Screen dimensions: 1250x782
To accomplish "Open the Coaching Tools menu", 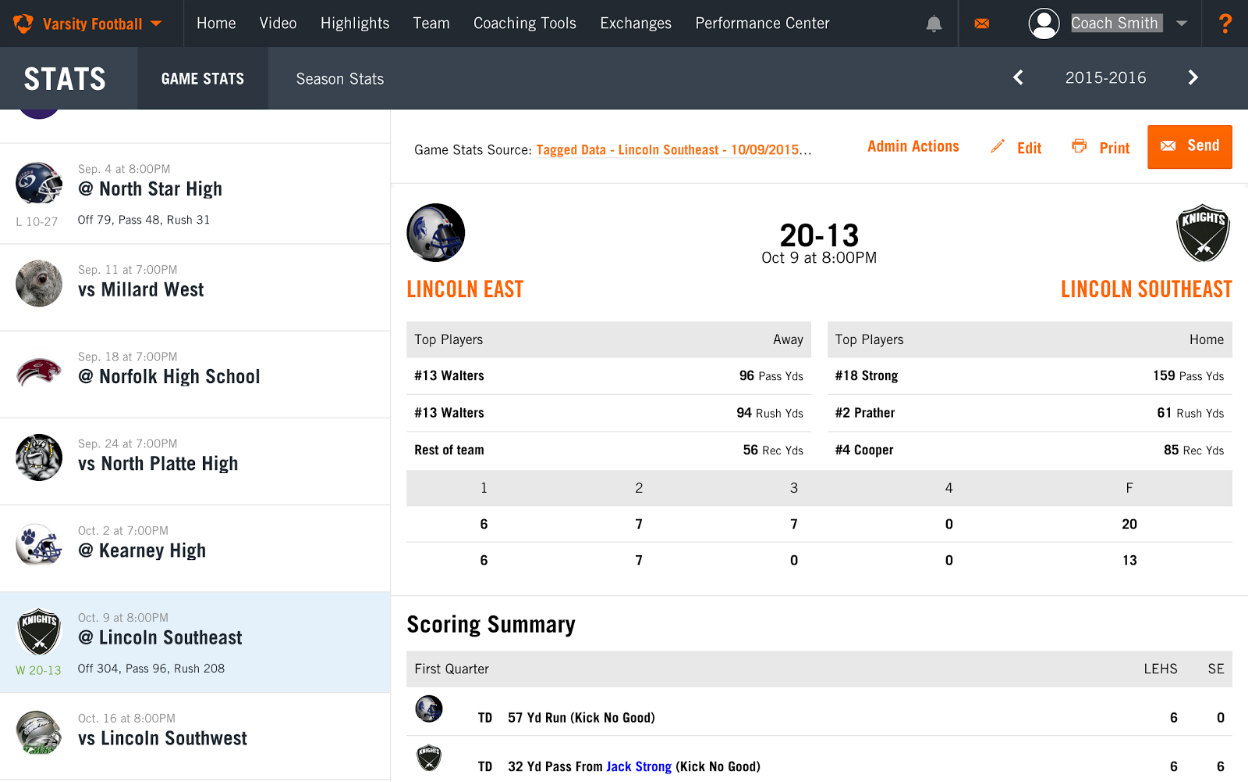I will tap(524, 23).
